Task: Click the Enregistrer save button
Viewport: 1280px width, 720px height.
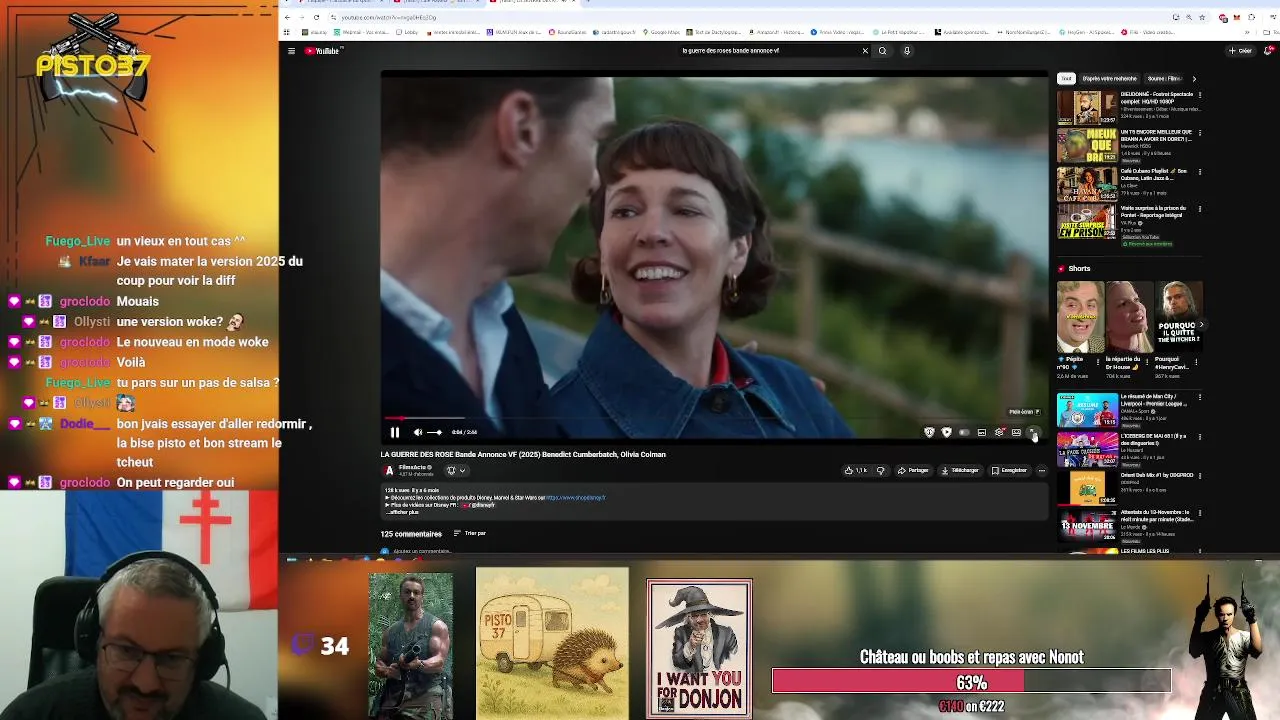Action: click(1009, 470)
